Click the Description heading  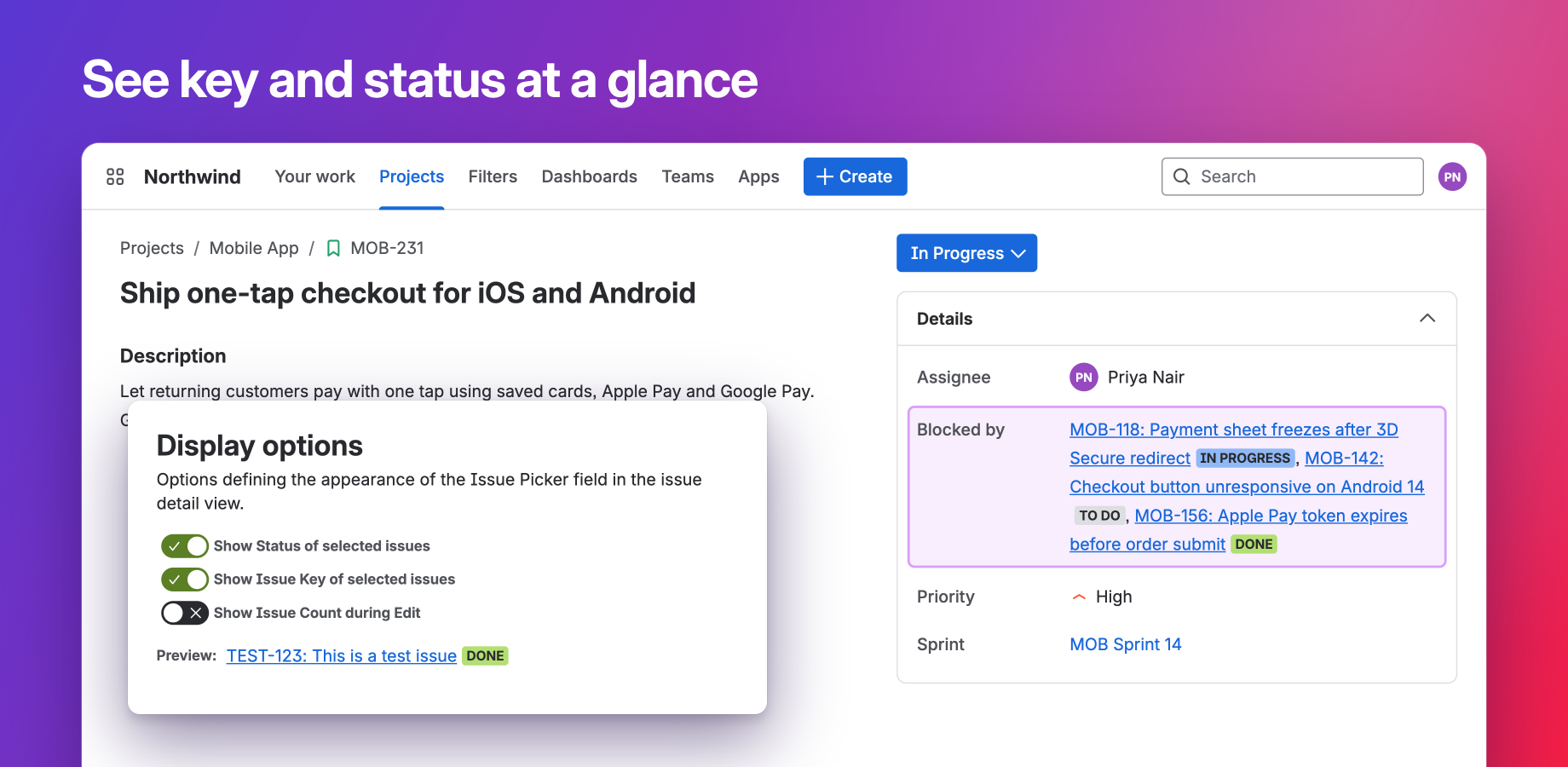(173, 356)
